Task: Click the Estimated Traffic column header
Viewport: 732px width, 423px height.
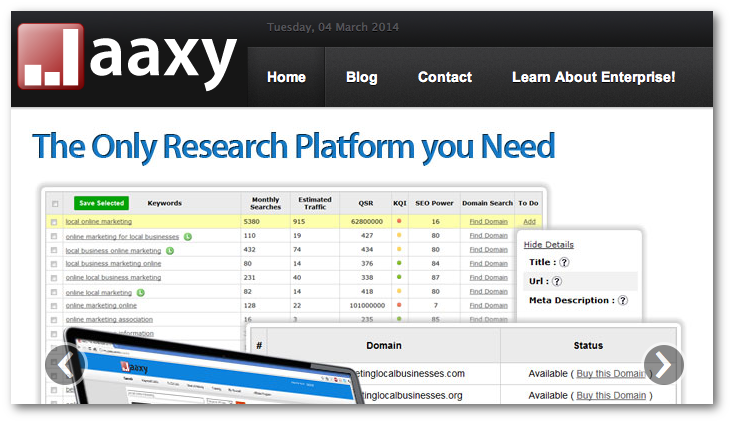Action: click(315, 203)
